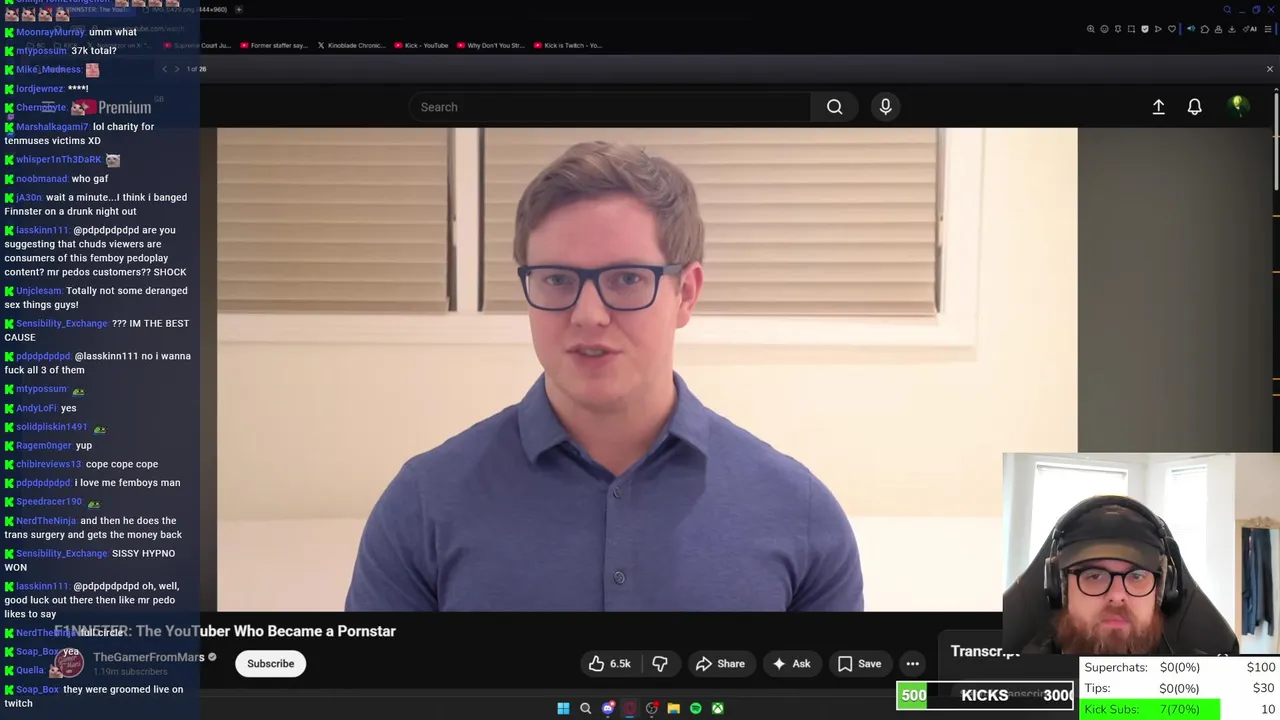Viewport: 1280px width, 720px height.
Task: Like the video with 6.5k likes
Action: coord(609,664)
